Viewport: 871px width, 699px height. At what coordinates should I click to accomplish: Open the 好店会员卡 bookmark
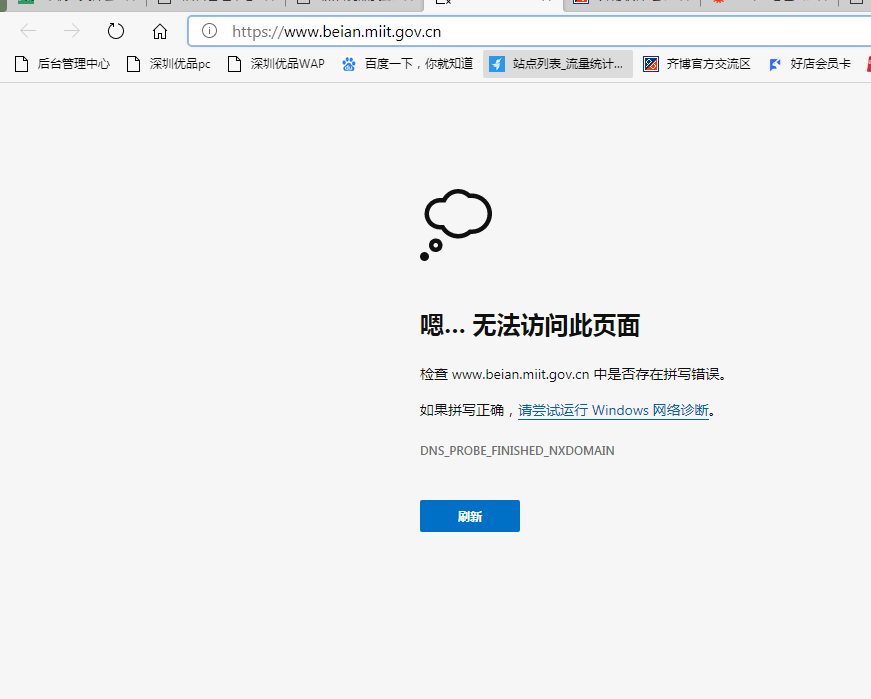pyautogui.click(x=809, y=64)
